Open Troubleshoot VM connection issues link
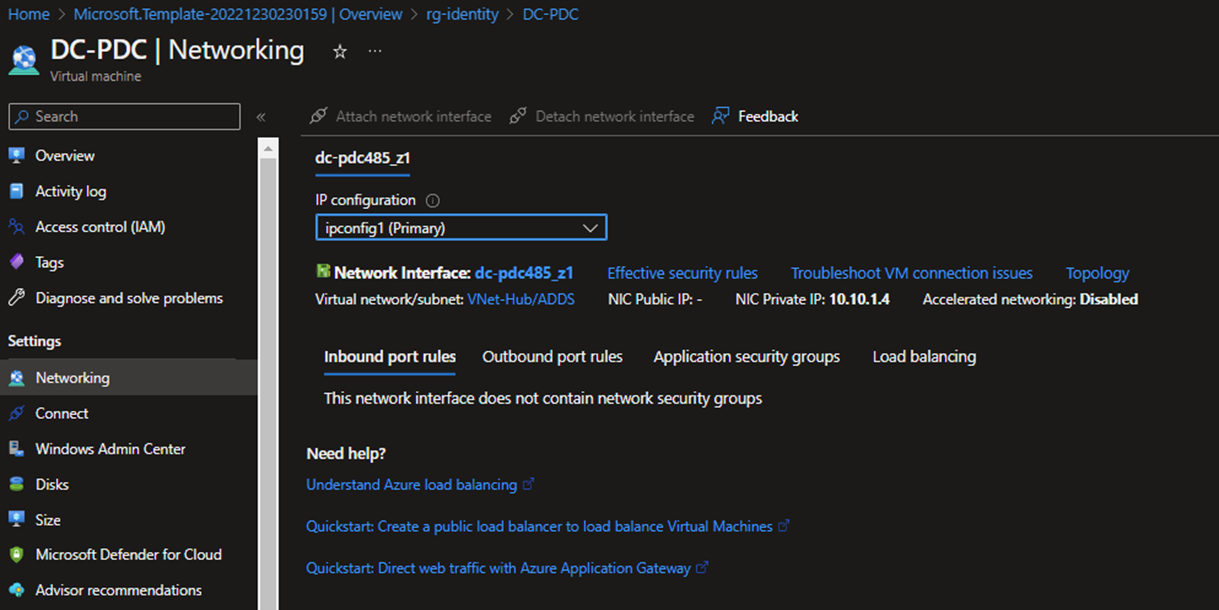 (x=912, y=273)
